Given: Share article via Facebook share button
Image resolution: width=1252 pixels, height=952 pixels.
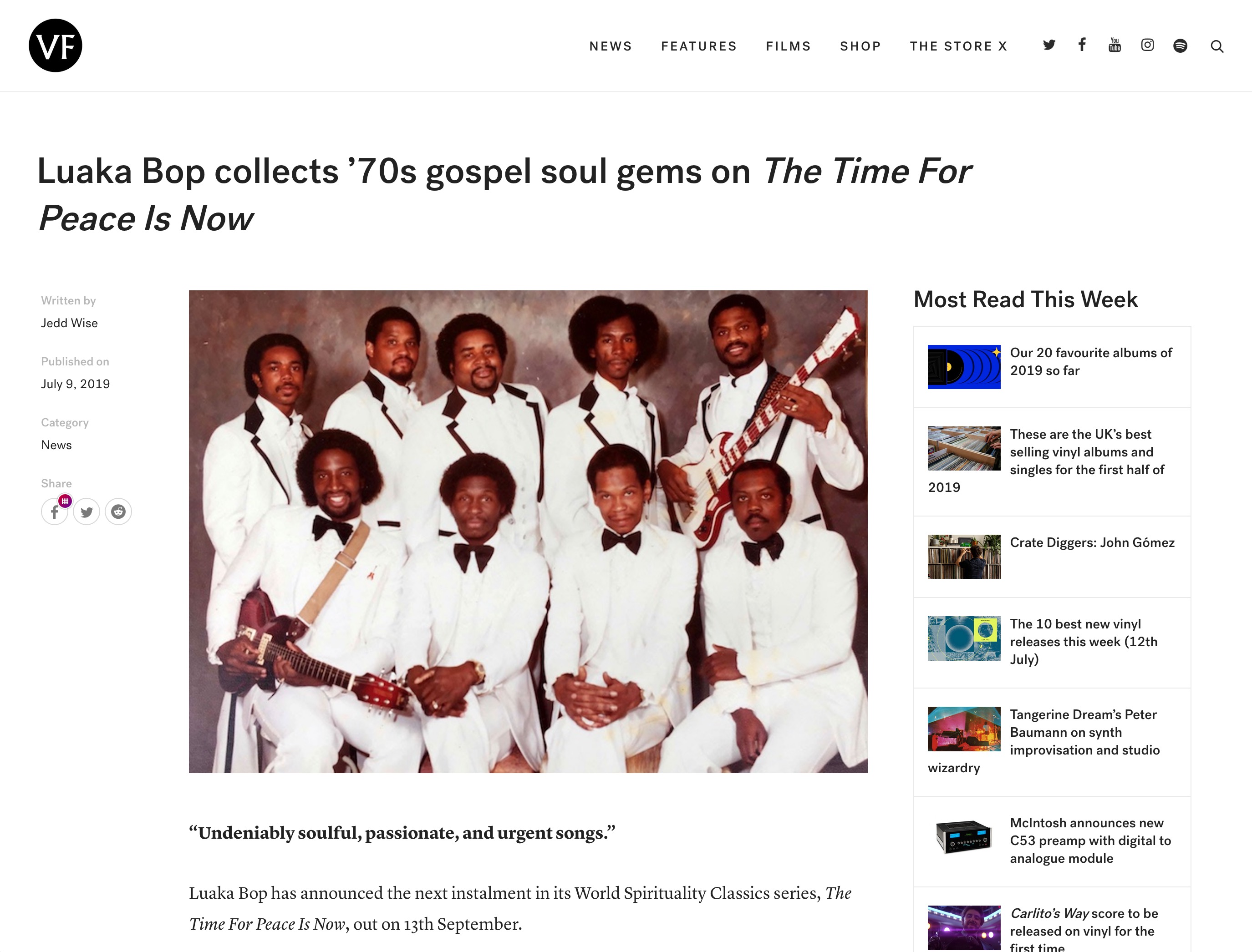Looking at the screenshot, I should [x=55, y=511].
